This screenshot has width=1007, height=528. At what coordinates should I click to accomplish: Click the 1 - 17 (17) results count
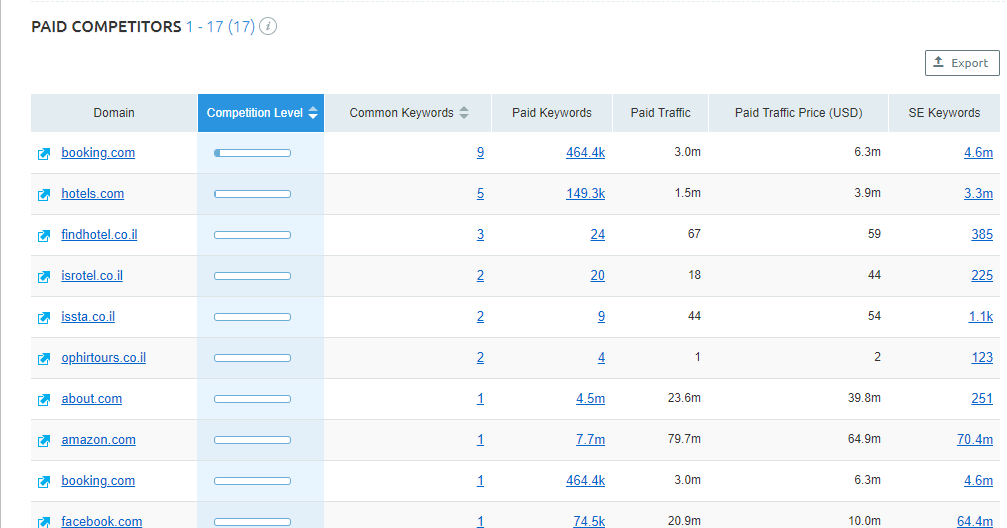(x=220, y=27)
